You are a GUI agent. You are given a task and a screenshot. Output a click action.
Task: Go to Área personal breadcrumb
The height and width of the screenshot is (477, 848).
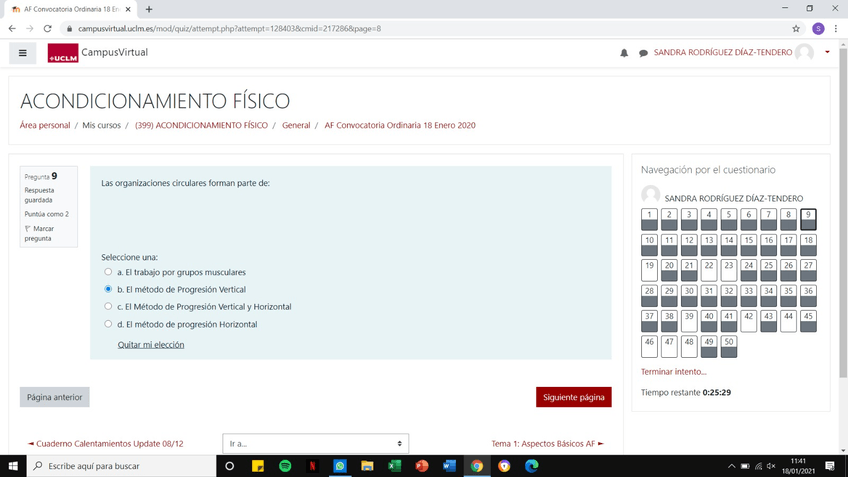click(x=45, y=126)
